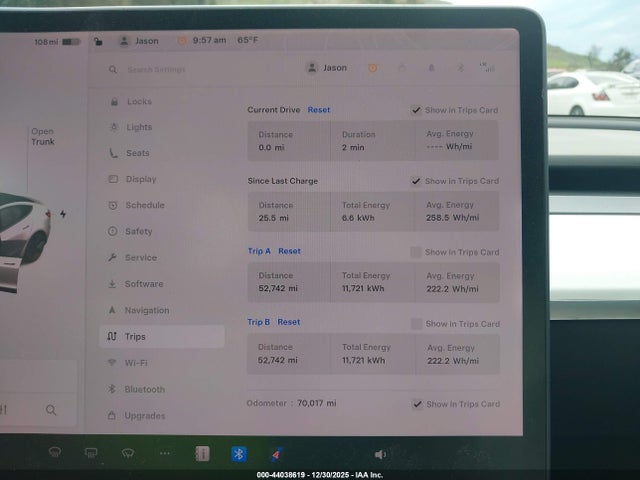Viewport: 640px width, 480px height.
Task: Tap Since Last Charge distance 25.5 mi
Action: 273,218
